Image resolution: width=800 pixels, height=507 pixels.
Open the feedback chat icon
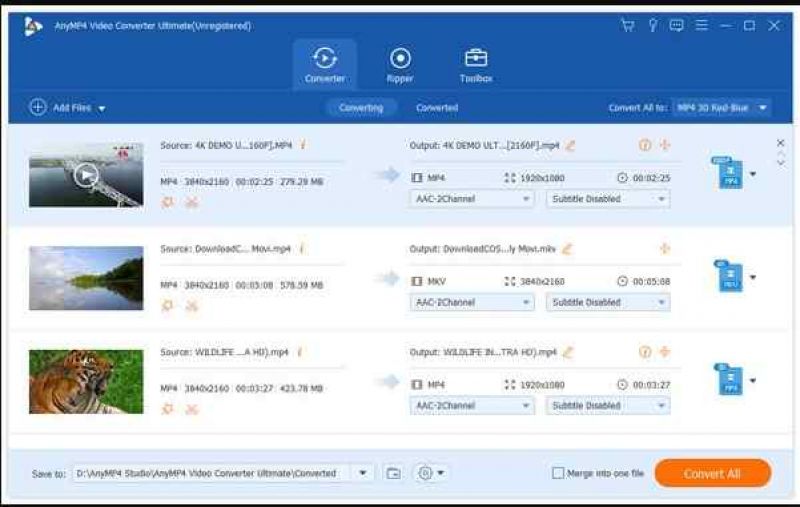(x=677, y=25)
